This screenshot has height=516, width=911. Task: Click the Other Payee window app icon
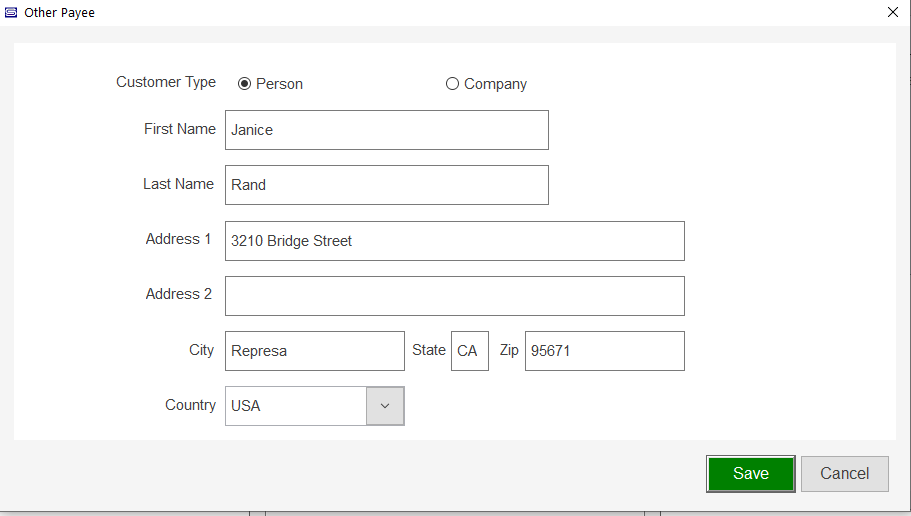[x=11, y=12]
